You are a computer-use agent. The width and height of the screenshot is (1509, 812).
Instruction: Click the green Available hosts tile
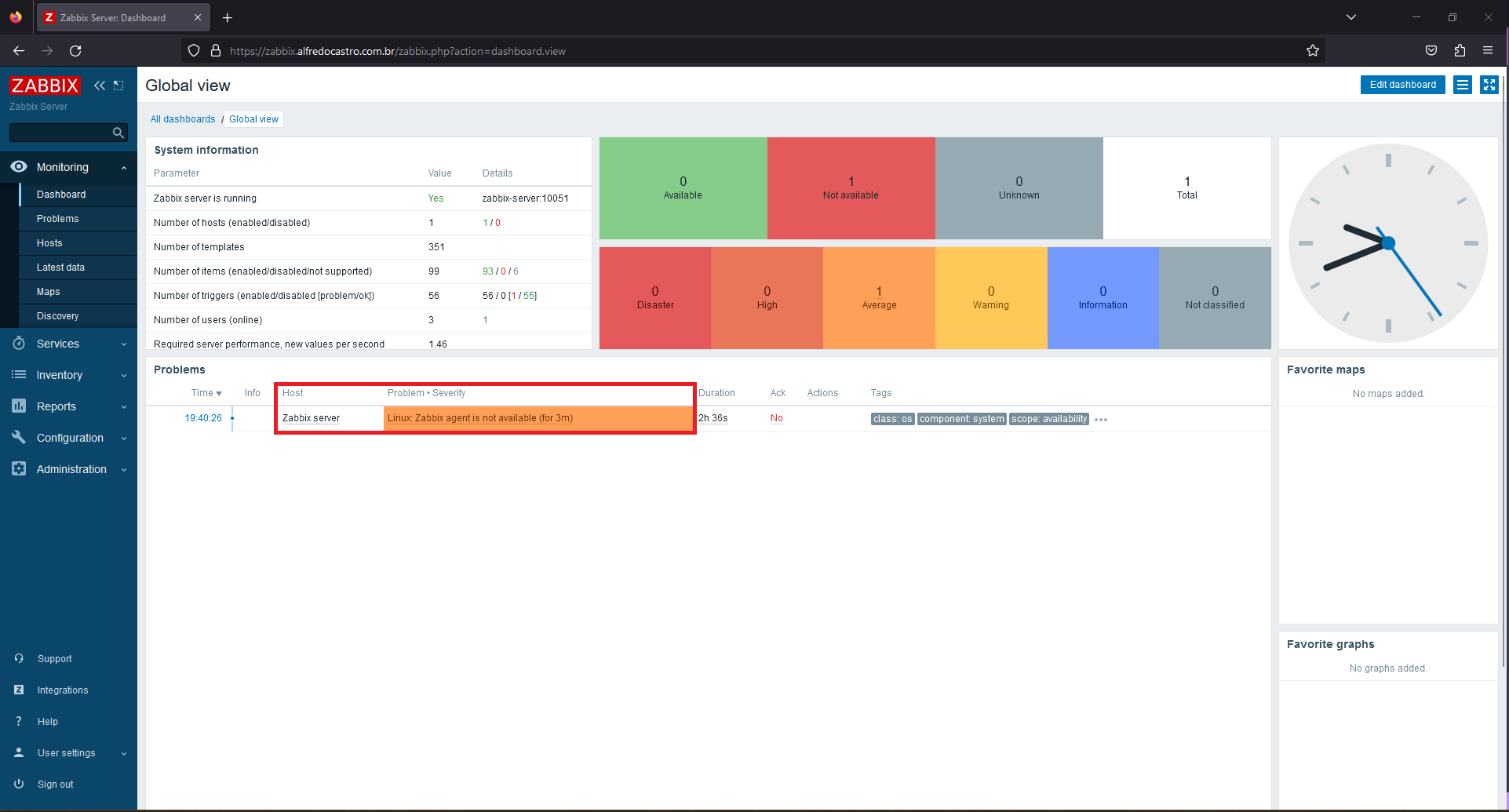683,188
